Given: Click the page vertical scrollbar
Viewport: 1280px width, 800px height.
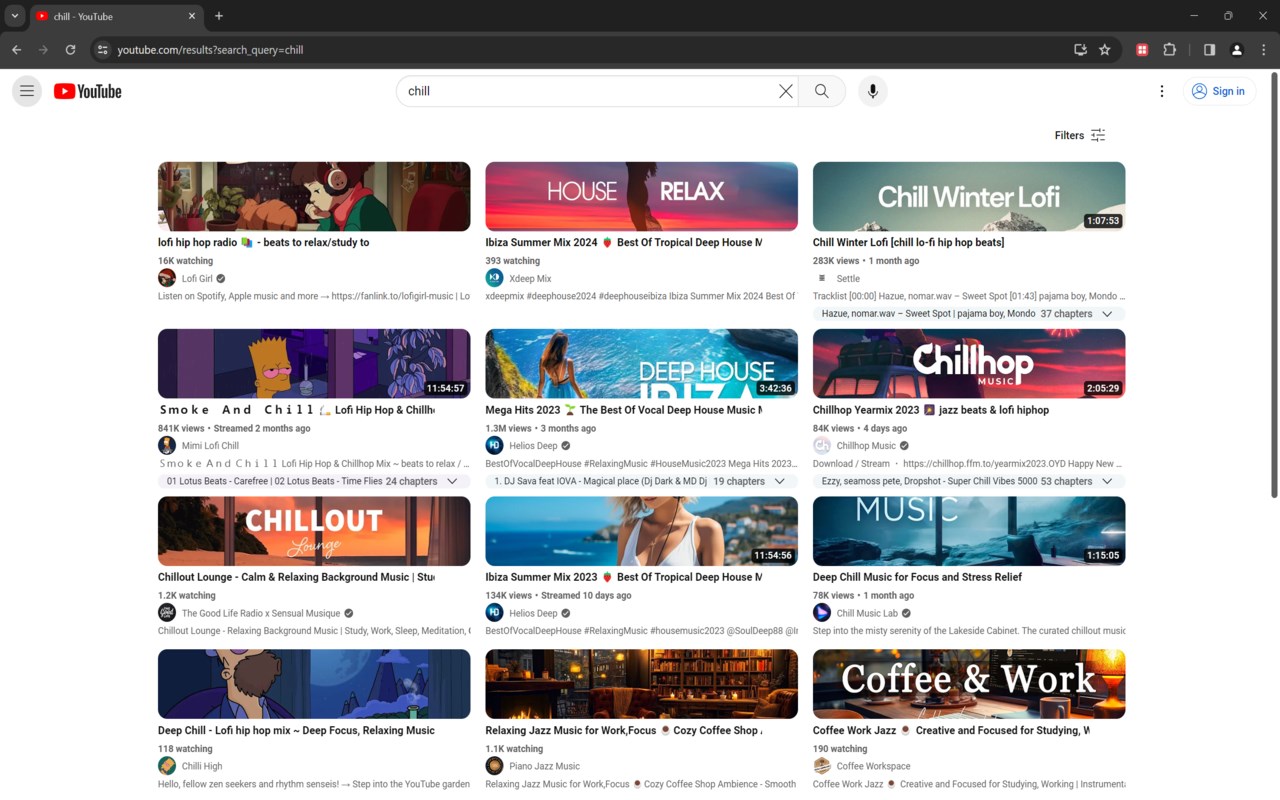Looking at the screenshot, I should pos(1273,285).
